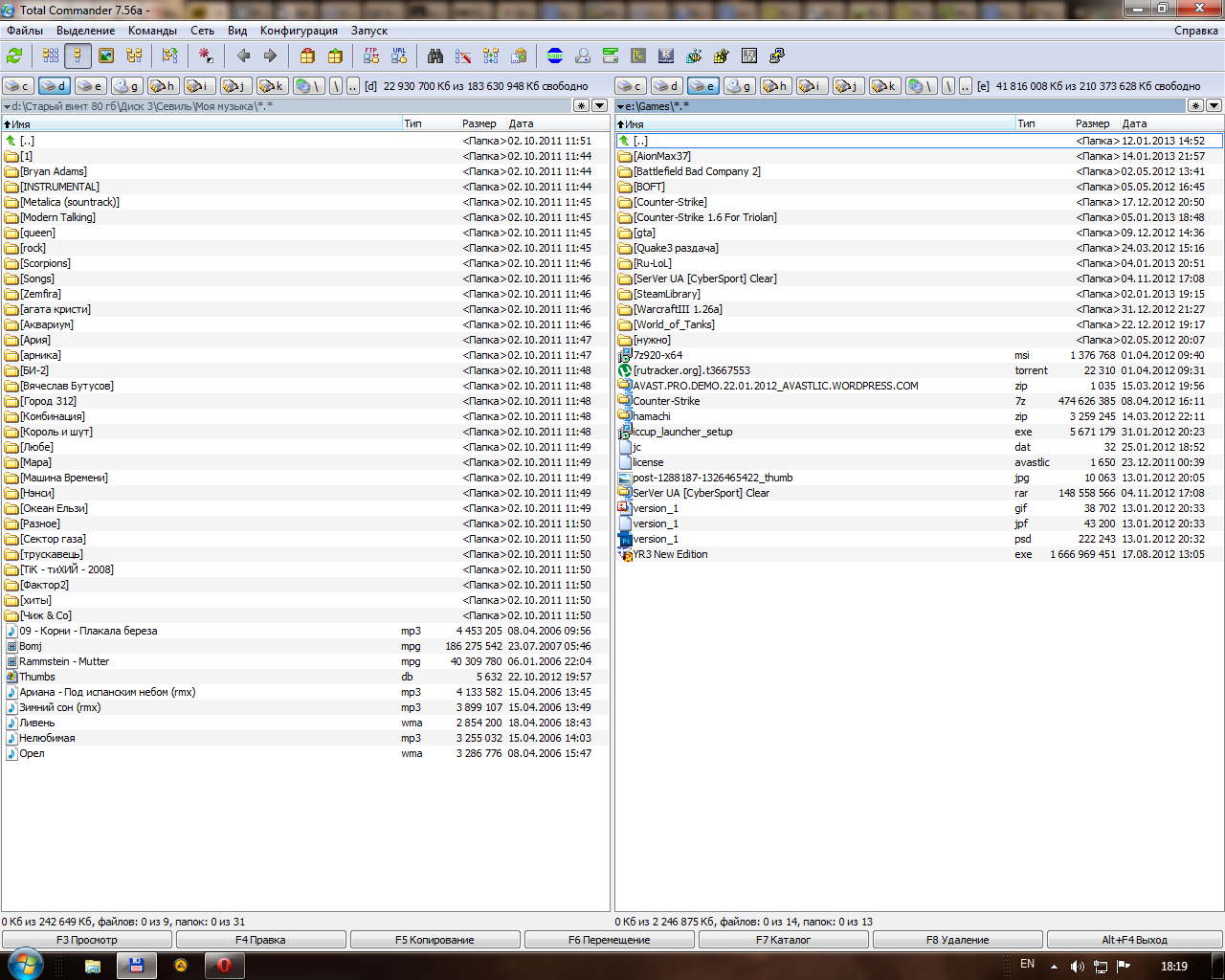The height and width of the screenshot is (980, 1225).
Task: Click the Forward arrow in toolbar
Action: (x=270, y=56)
